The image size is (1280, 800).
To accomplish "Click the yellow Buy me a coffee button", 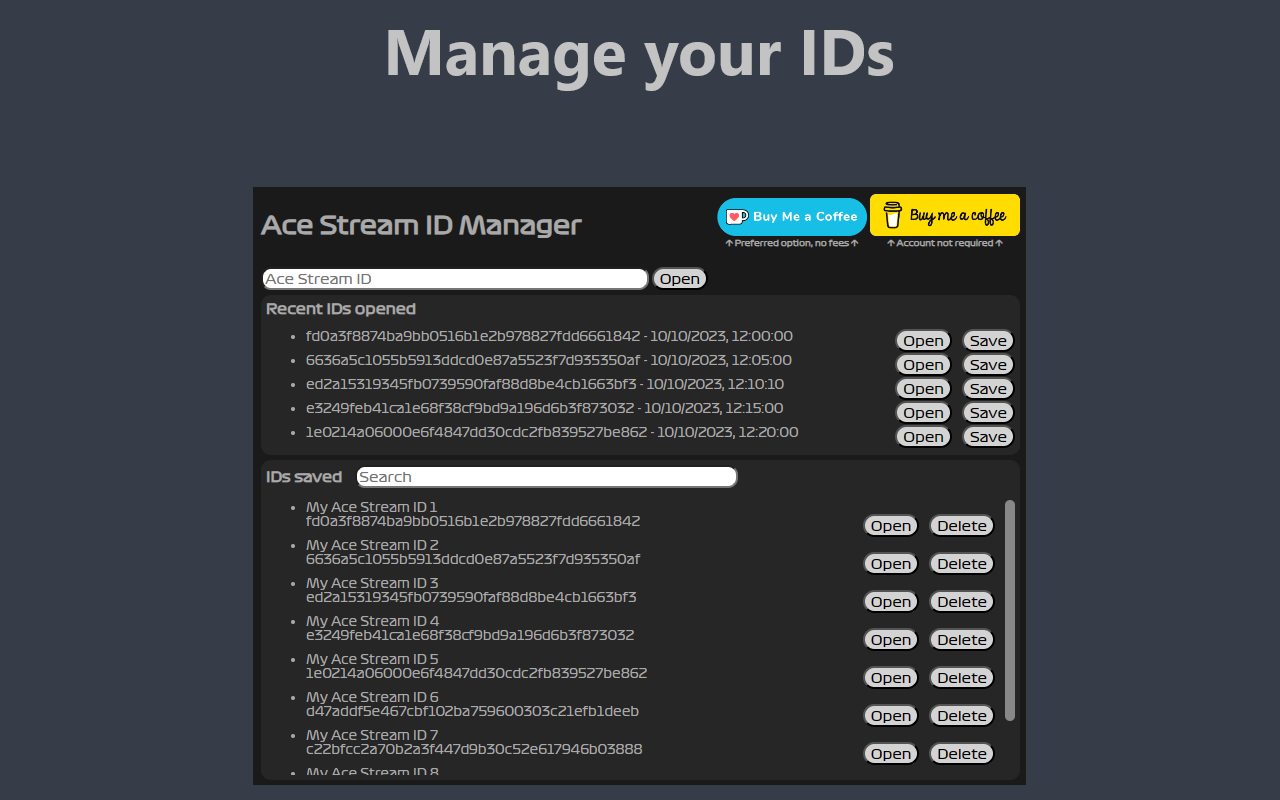I will [x=945, y=215].
